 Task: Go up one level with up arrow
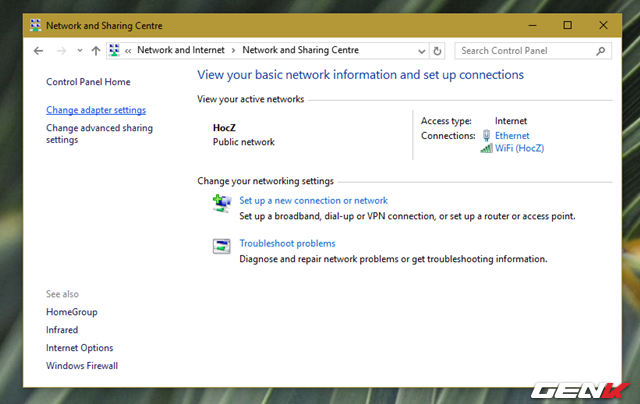tap(96, 51)
